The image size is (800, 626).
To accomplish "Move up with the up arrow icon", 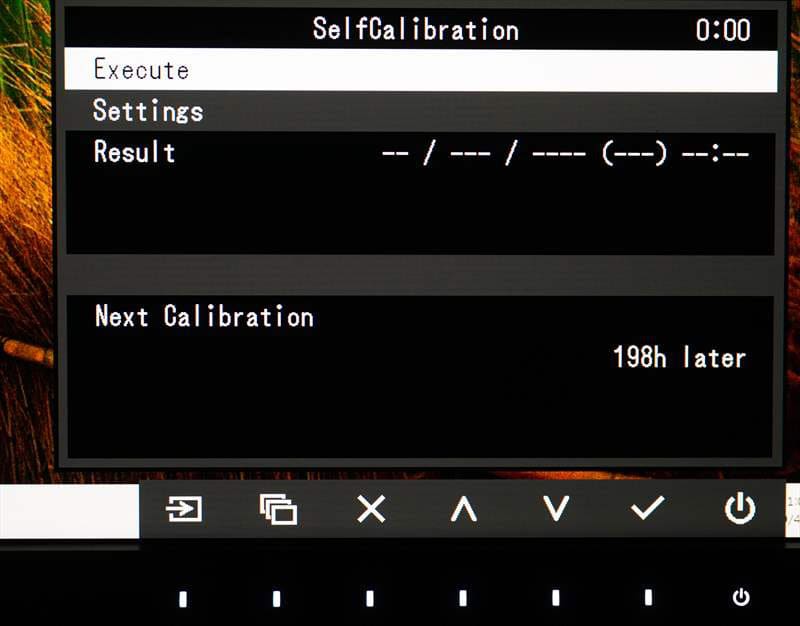I will point(463,509).
